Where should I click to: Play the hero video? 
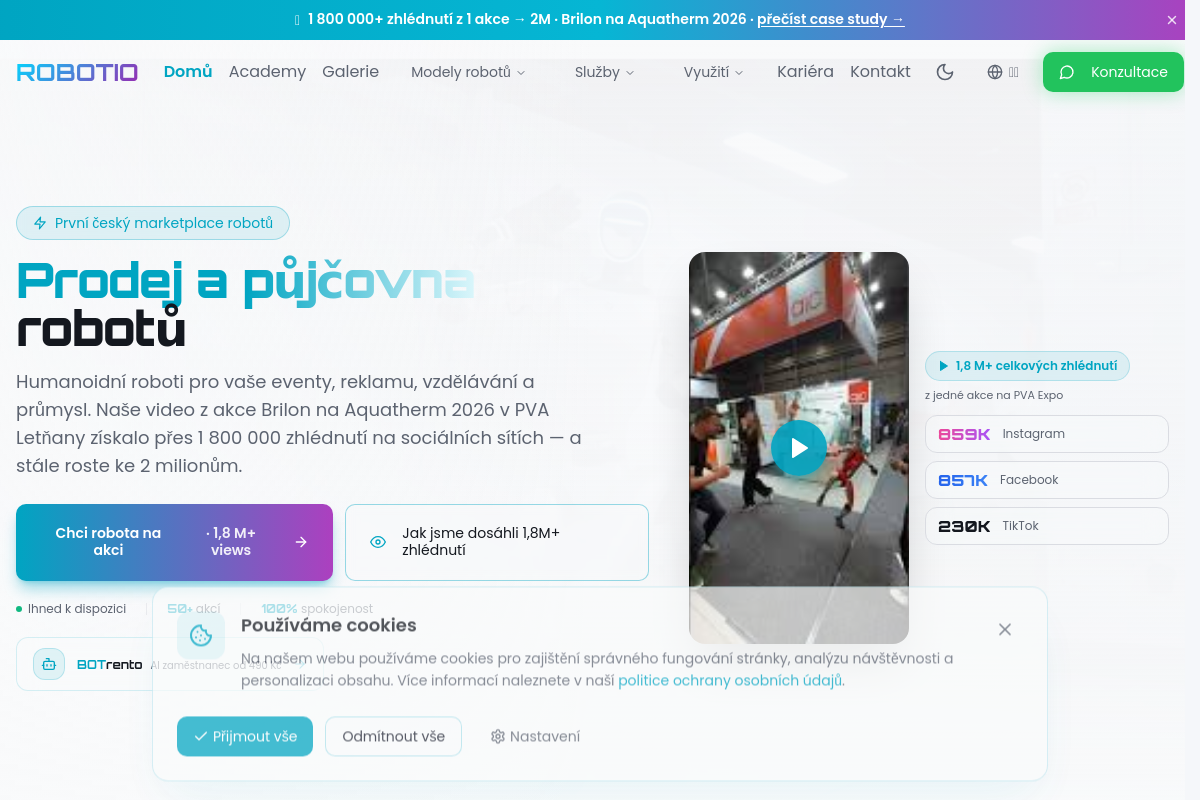pos(799,448)
